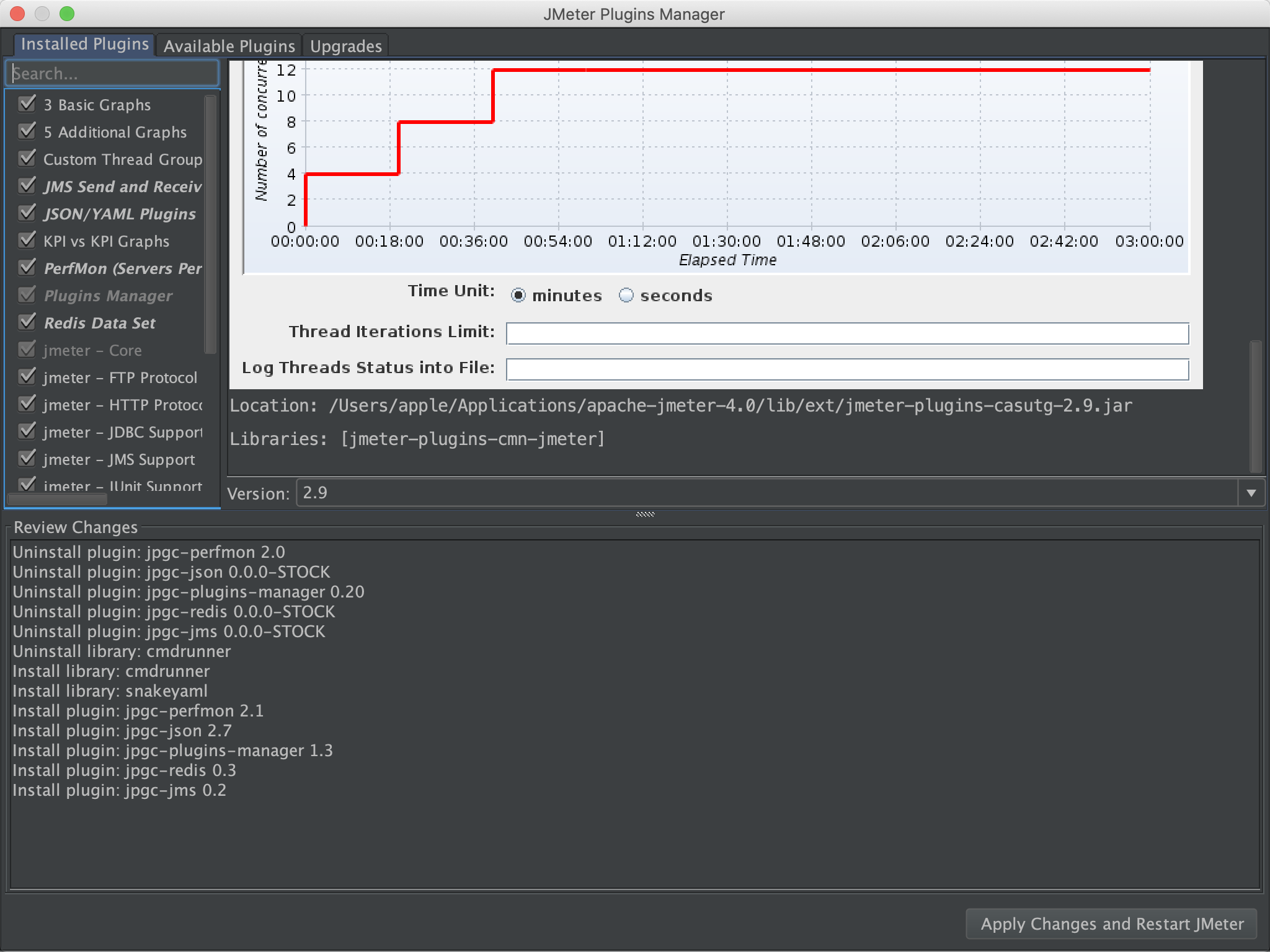Toggle "jmeter - FTP Protocol" checkbox
This screenshot has width=1270, height=952.
(27, 377)
